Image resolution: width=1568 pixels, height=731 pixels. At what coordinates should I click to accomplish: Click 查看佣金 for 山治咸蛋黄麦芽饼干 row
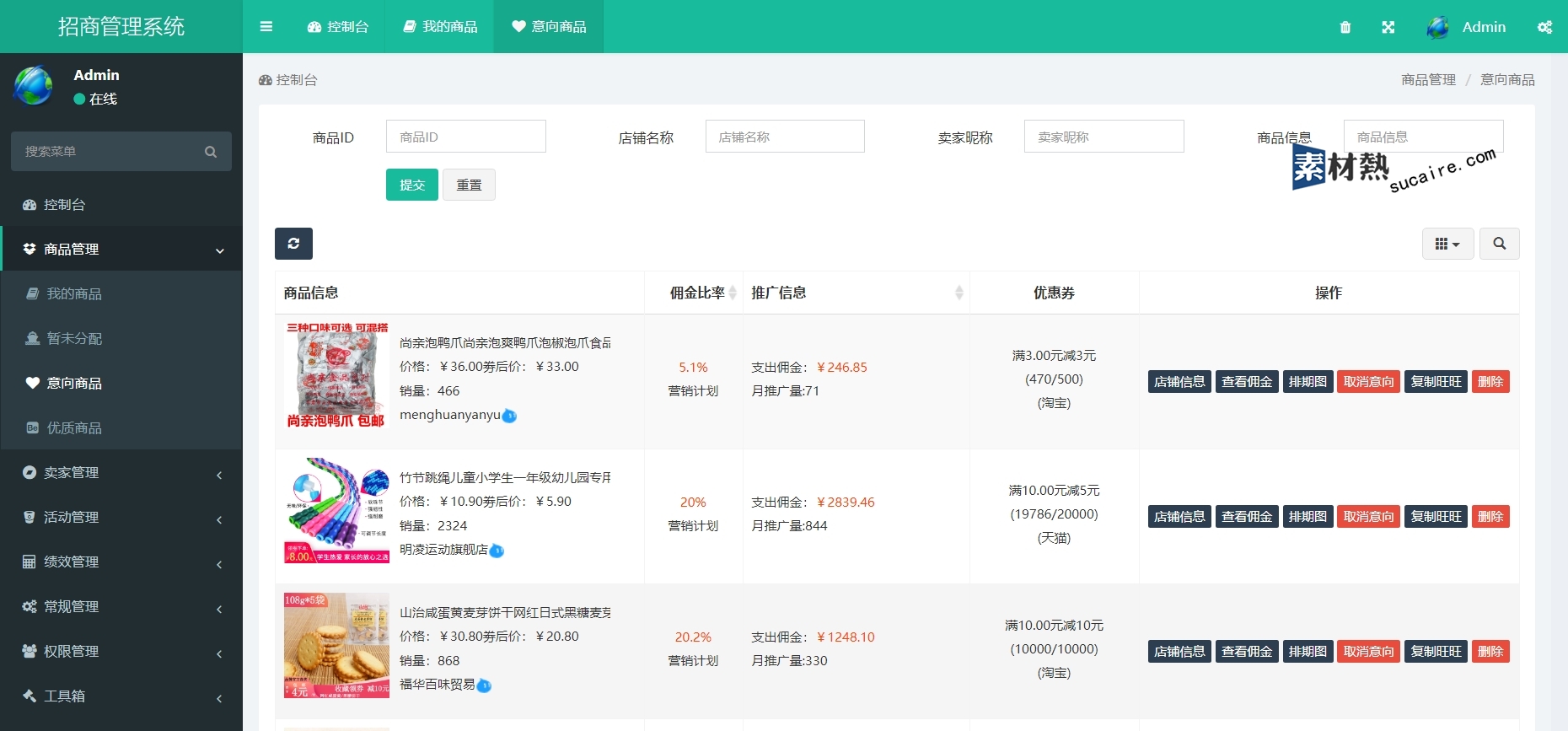coord(1247,651)
